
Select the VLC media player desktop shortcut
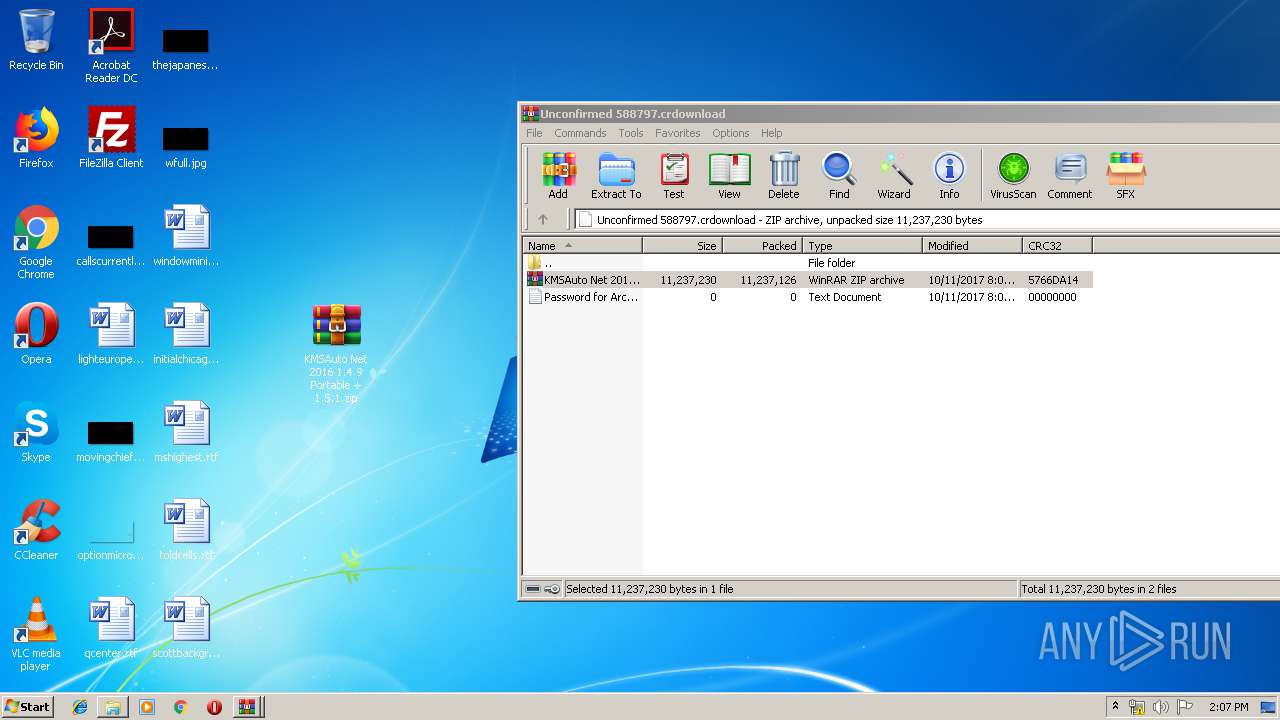[36, 634]
